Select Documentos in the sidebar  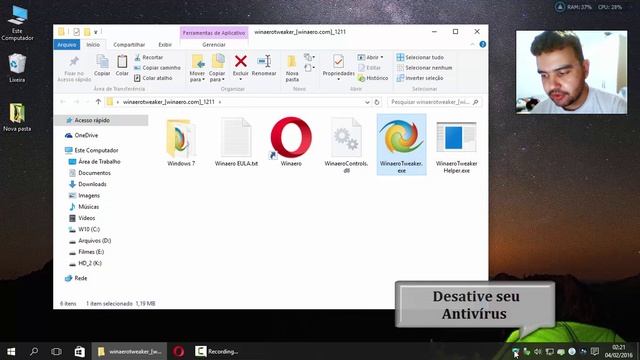90,173
